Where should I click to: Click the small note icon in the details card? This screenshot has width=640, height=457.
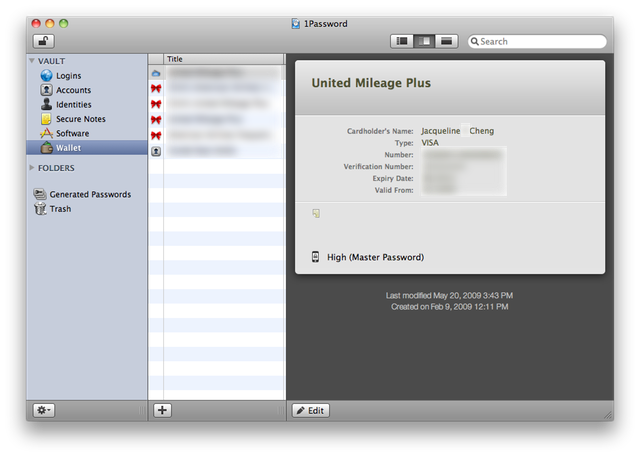[316, 213]
